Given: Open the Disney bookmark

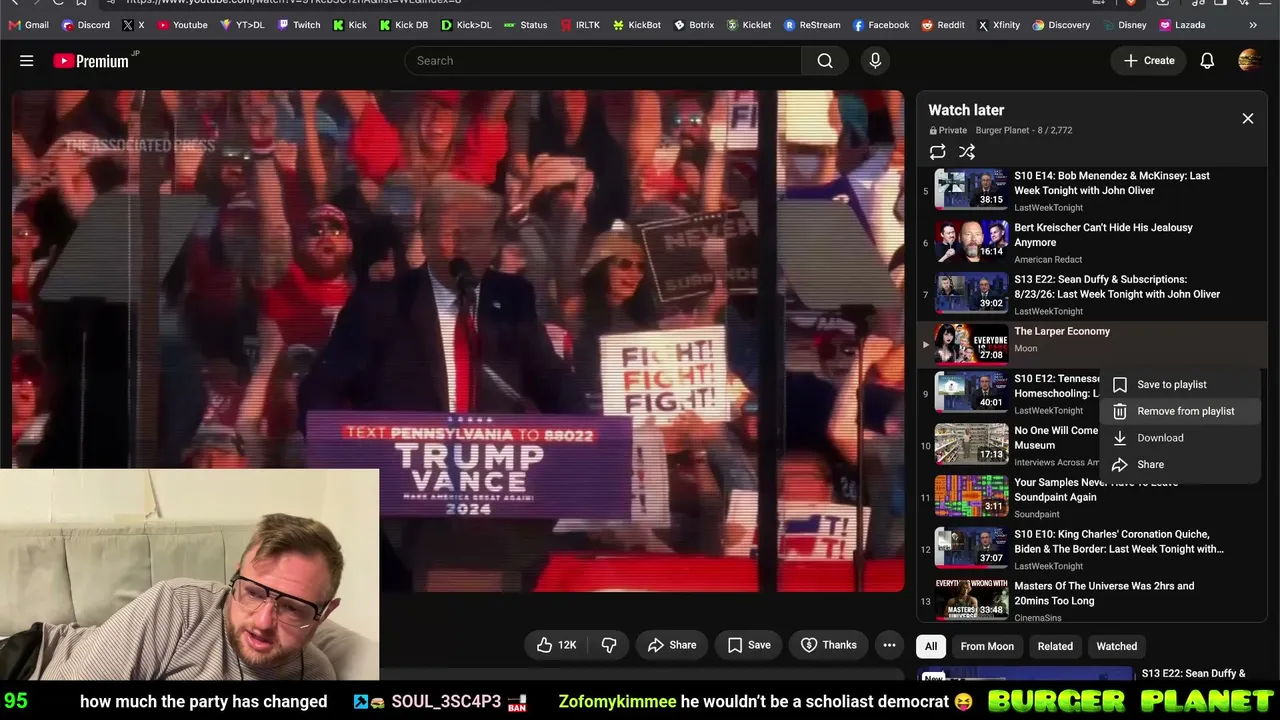Looking at the screenshot, I should tap(1124, 25).
